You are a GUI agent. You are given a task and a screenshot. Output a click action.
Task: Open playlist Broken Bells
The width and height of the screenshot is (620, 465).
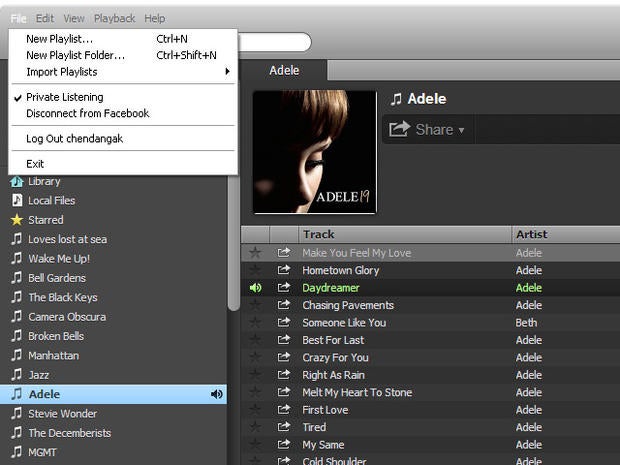[x=56, y=336]
